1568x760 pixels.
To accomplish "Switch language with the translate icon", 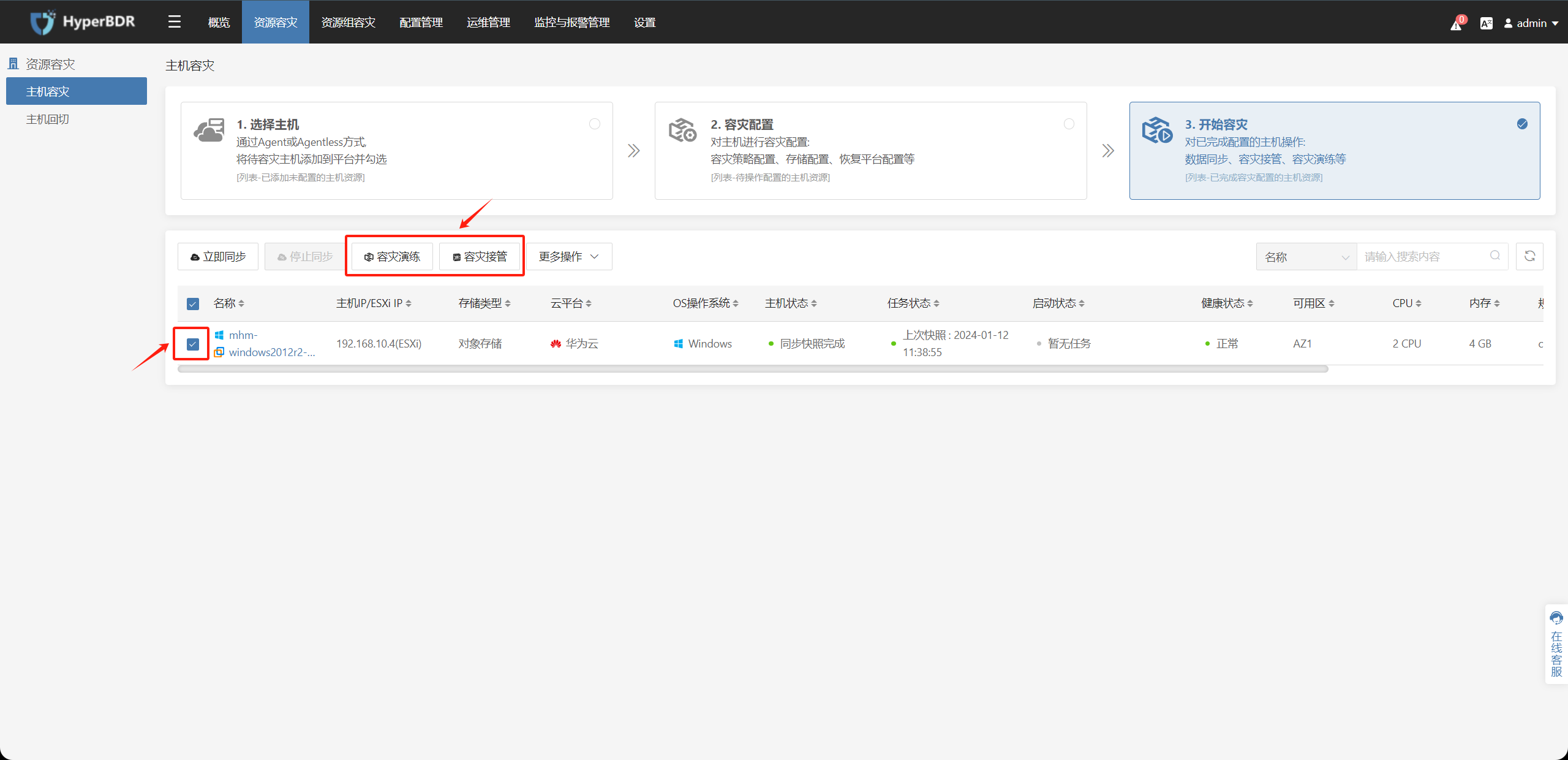I will (x=1487, y=23).
